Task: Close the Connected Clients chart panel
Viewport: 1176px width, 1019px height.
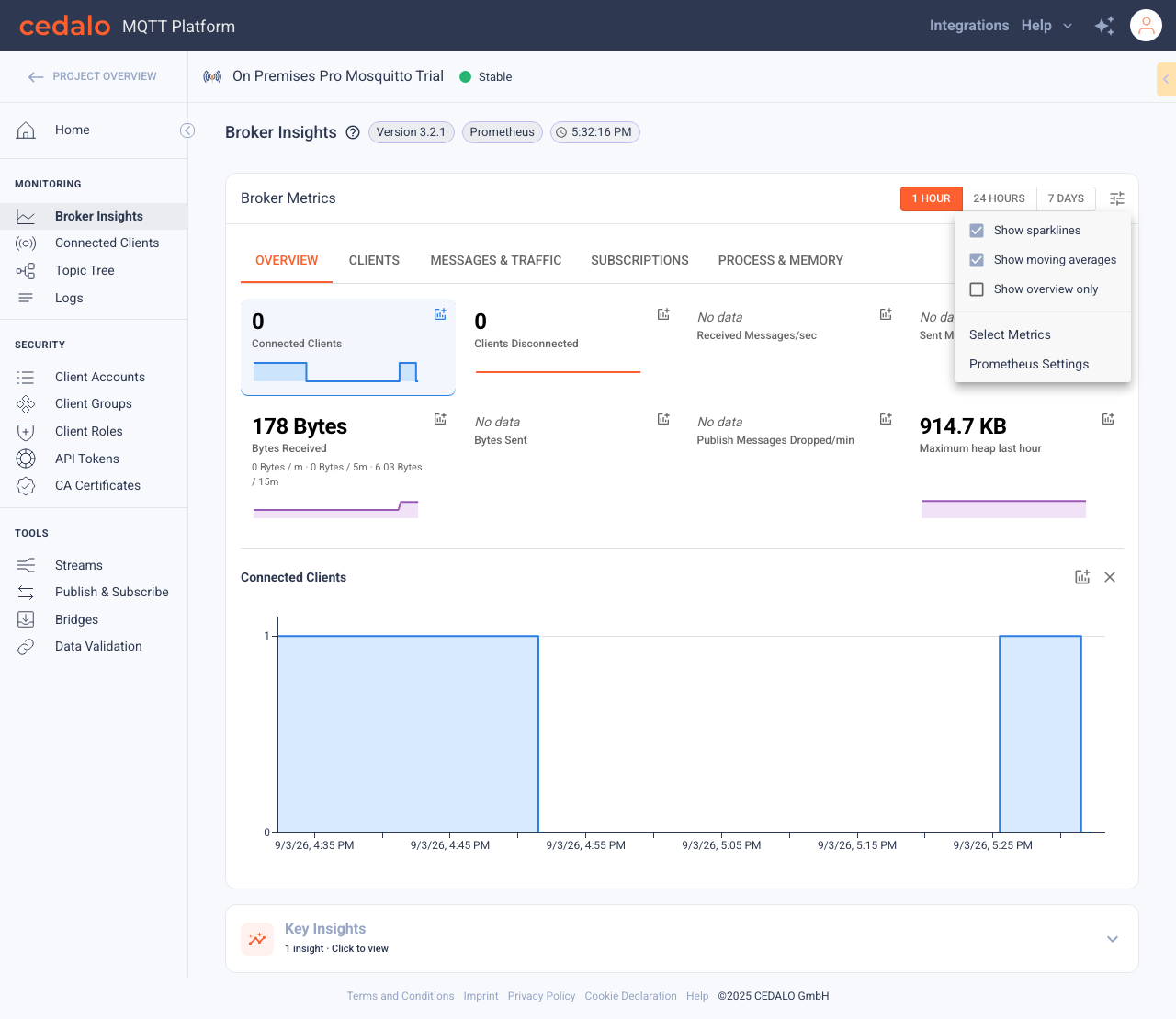Action: pos(1110,577)
